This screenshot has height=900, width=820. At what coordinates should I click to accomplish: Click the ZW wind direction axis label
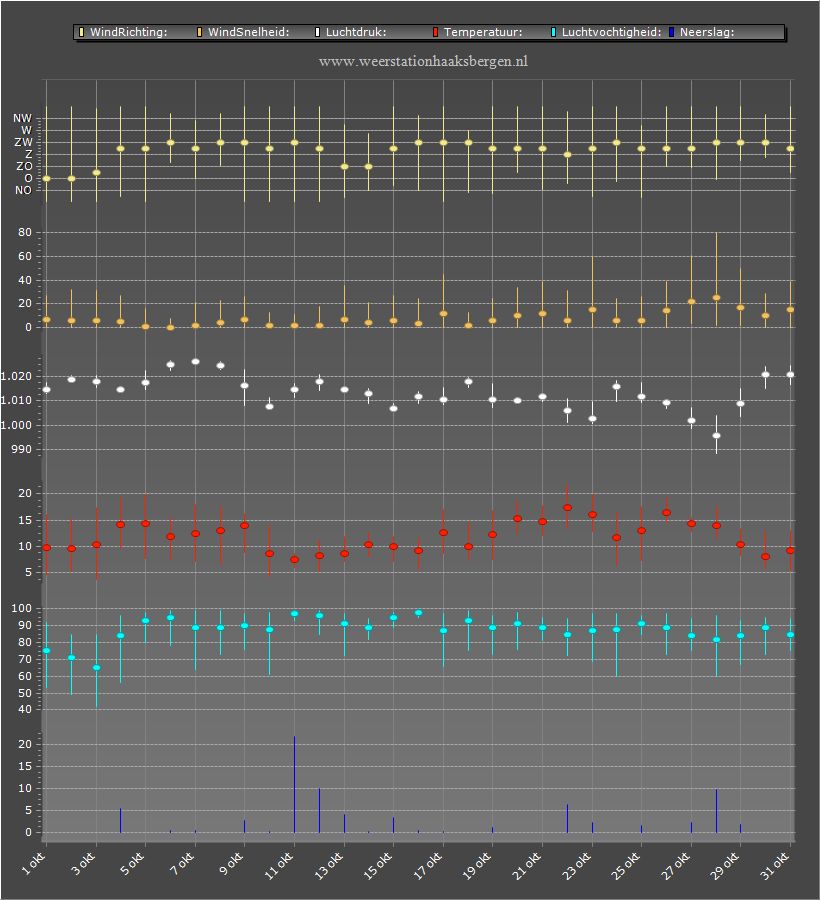tap(24, 142)
